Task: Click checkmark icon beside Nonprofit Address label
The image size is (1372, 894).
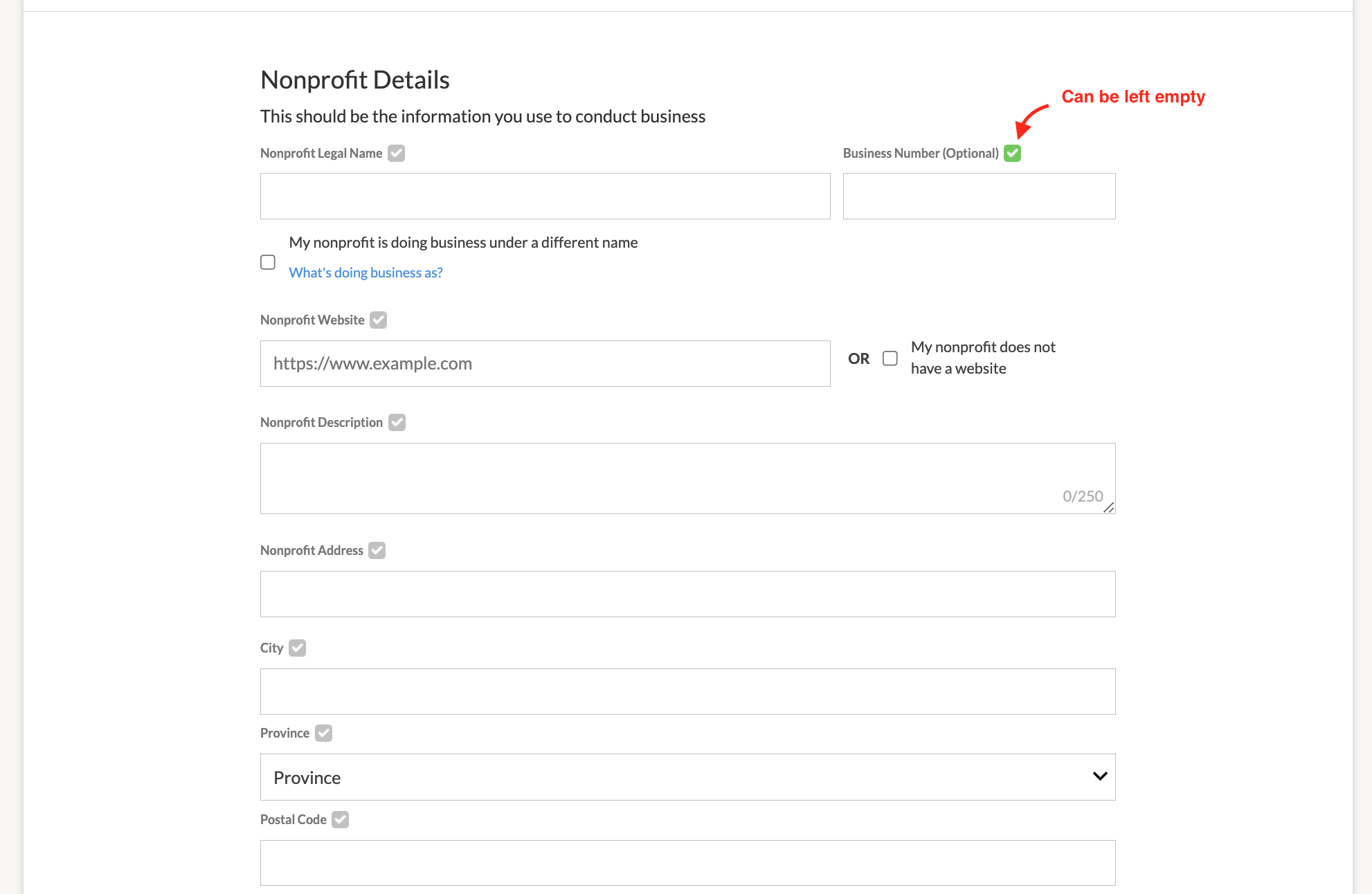Action: 377,550
